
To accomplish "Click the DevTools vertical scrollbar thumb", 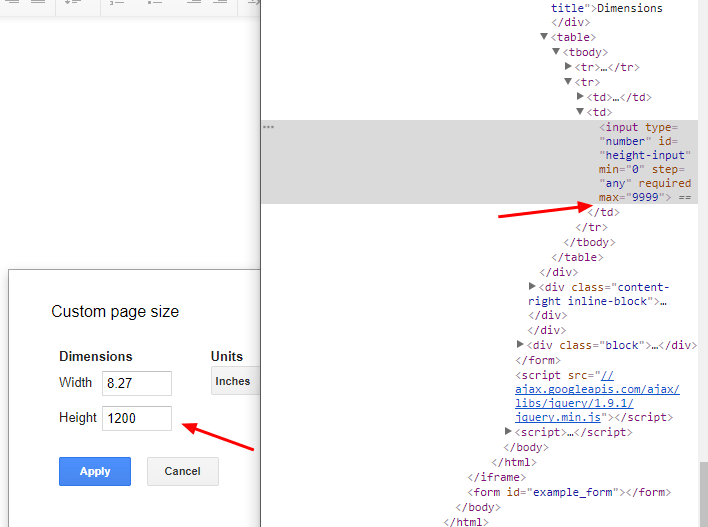I will tap(703, 494).
